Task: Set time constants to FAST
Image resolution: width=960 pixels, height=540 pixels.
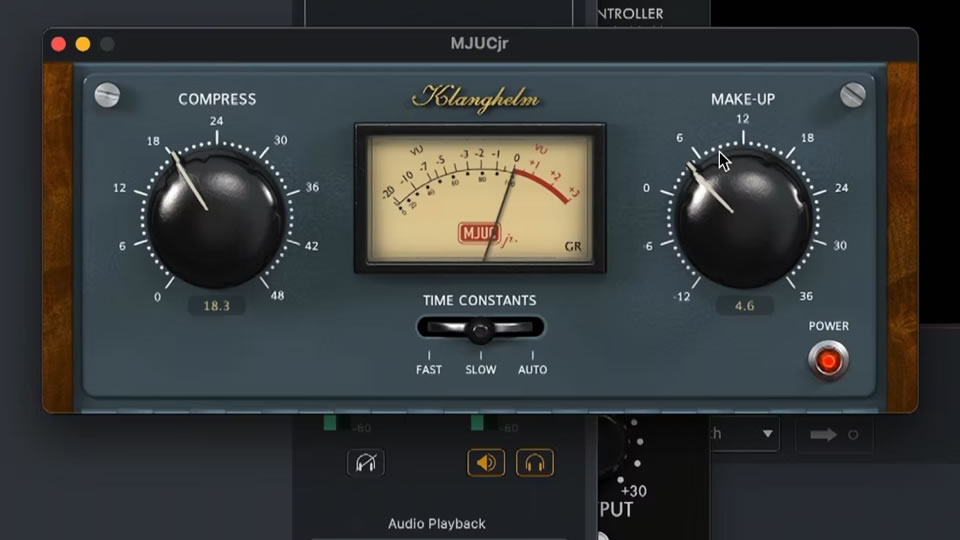Action: [429, 369]
